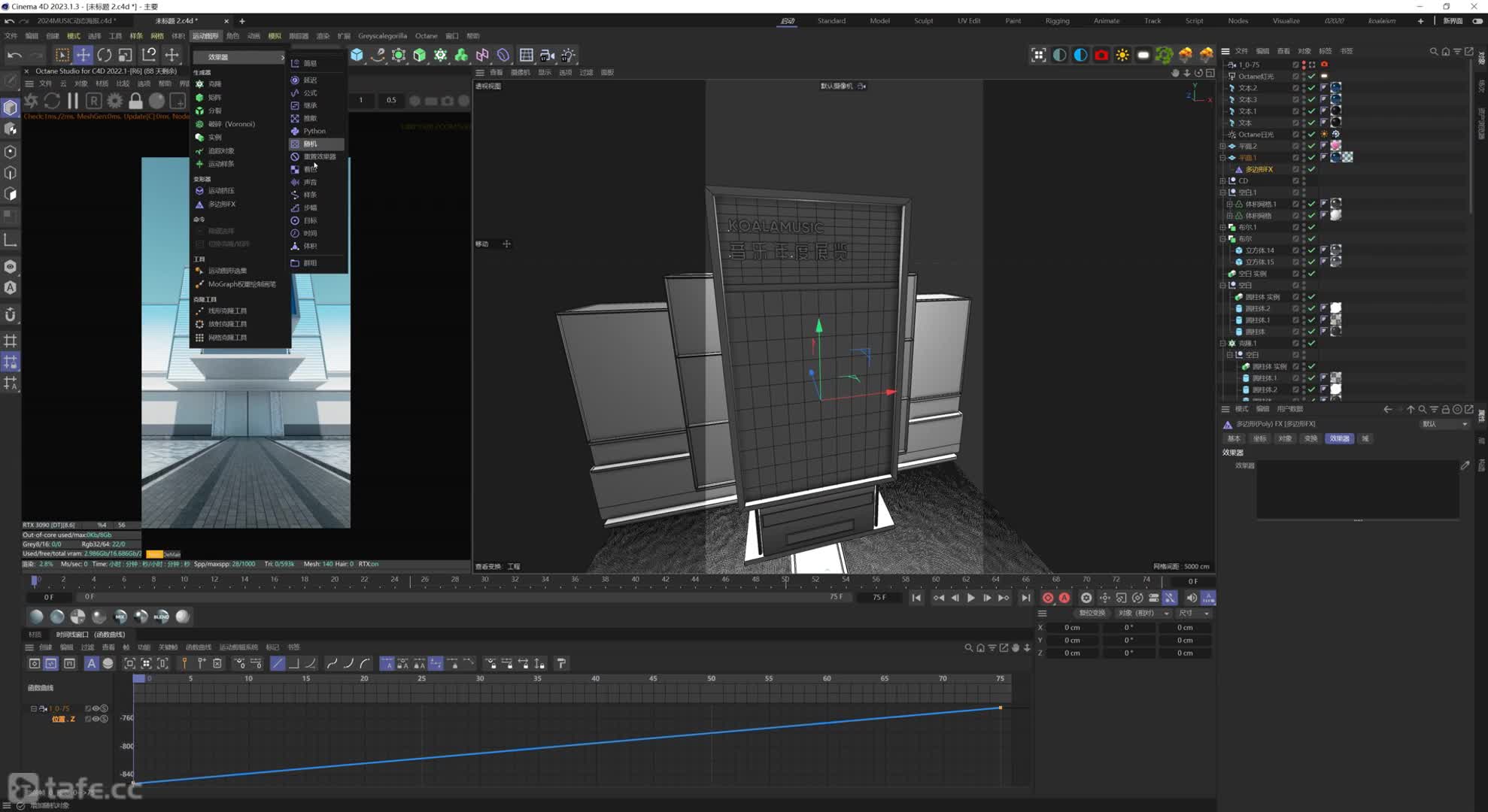Click the snap magnet icon in sidebar

[11, 315]
